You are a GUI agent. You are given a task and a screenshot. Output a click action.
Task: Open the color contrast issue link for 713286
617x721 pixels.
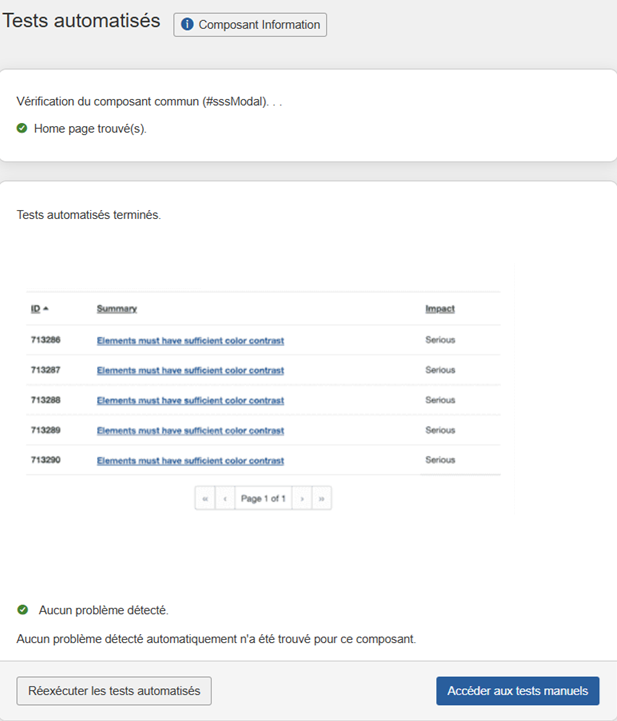tap(190, 340)
